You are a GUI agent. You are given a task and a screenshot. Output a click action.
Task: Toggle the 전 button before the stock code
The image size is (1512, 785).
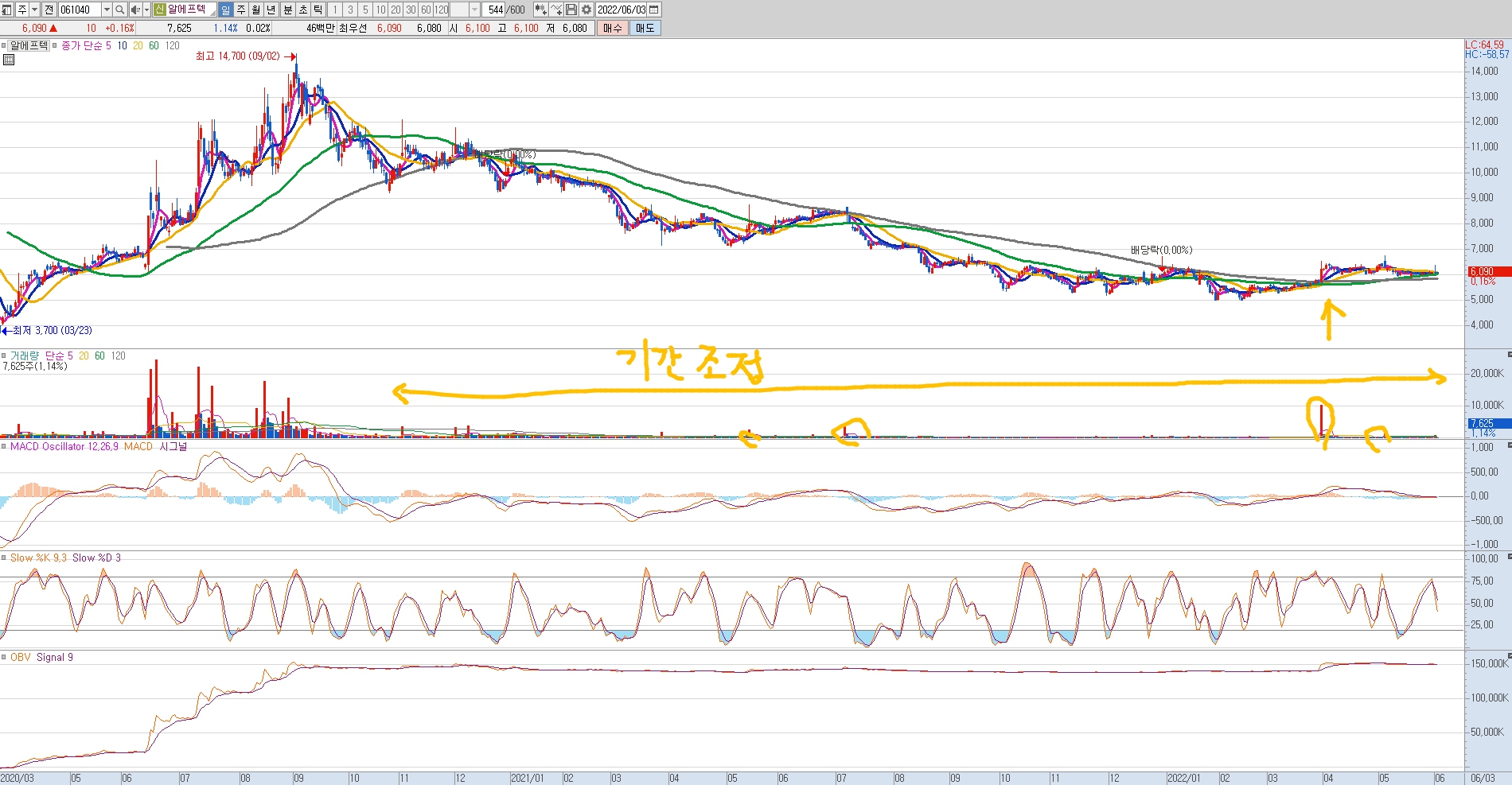49,10
